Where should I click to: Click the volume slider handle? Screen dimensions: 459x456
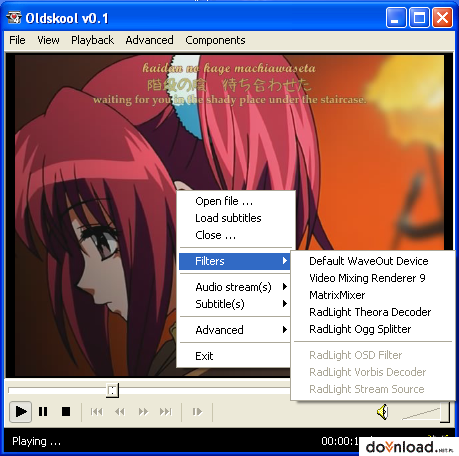(445, 412)
